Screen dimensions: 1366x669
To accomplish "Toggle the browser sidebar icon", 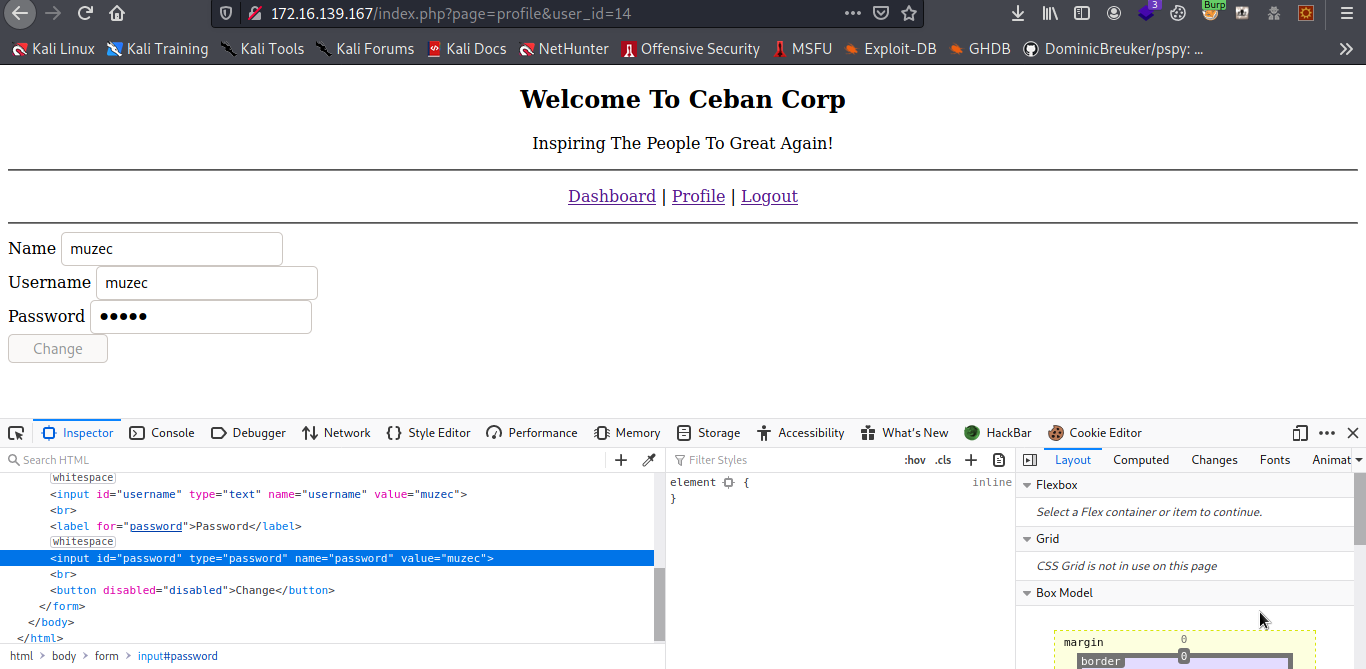I will point(1082,13).
